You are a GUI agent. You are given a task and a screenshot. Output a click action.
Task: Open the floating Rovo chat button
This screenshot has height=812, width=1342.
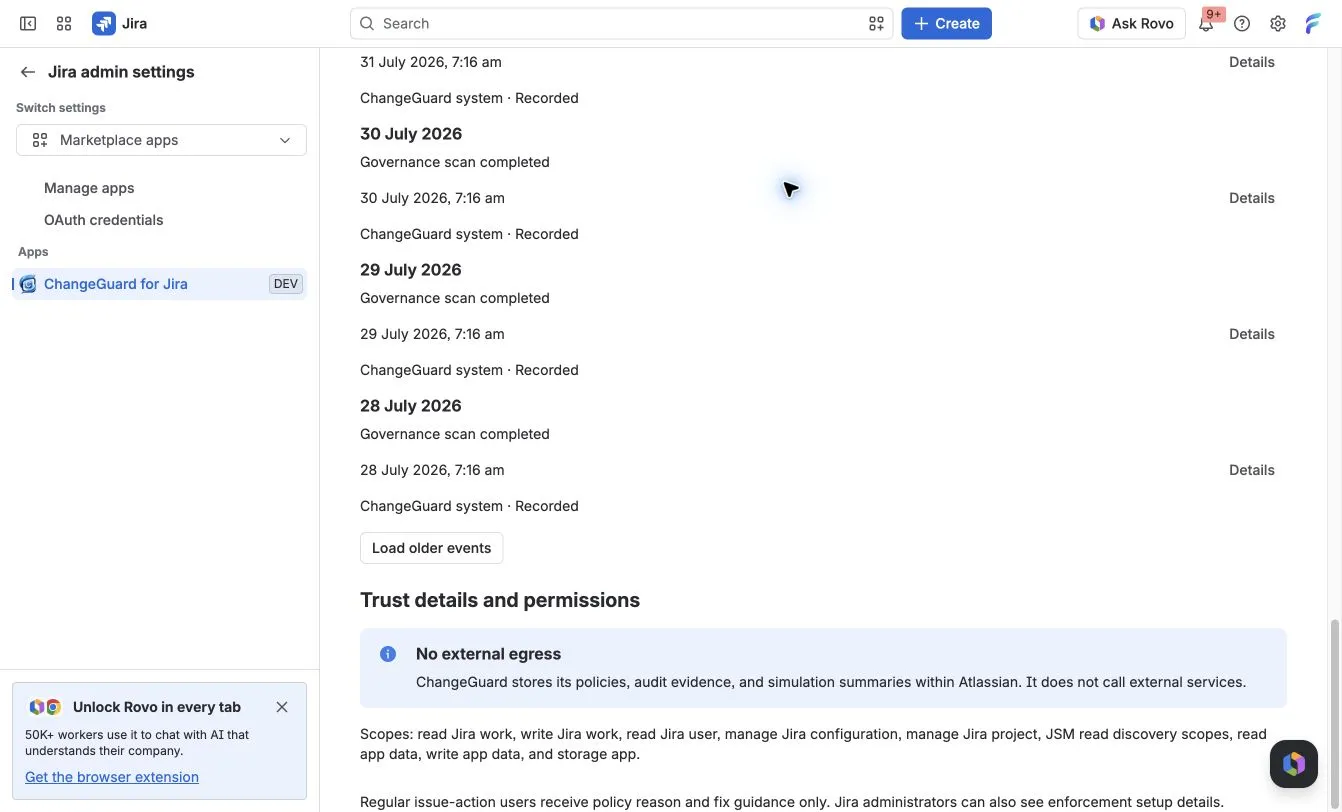point(1294,765)
